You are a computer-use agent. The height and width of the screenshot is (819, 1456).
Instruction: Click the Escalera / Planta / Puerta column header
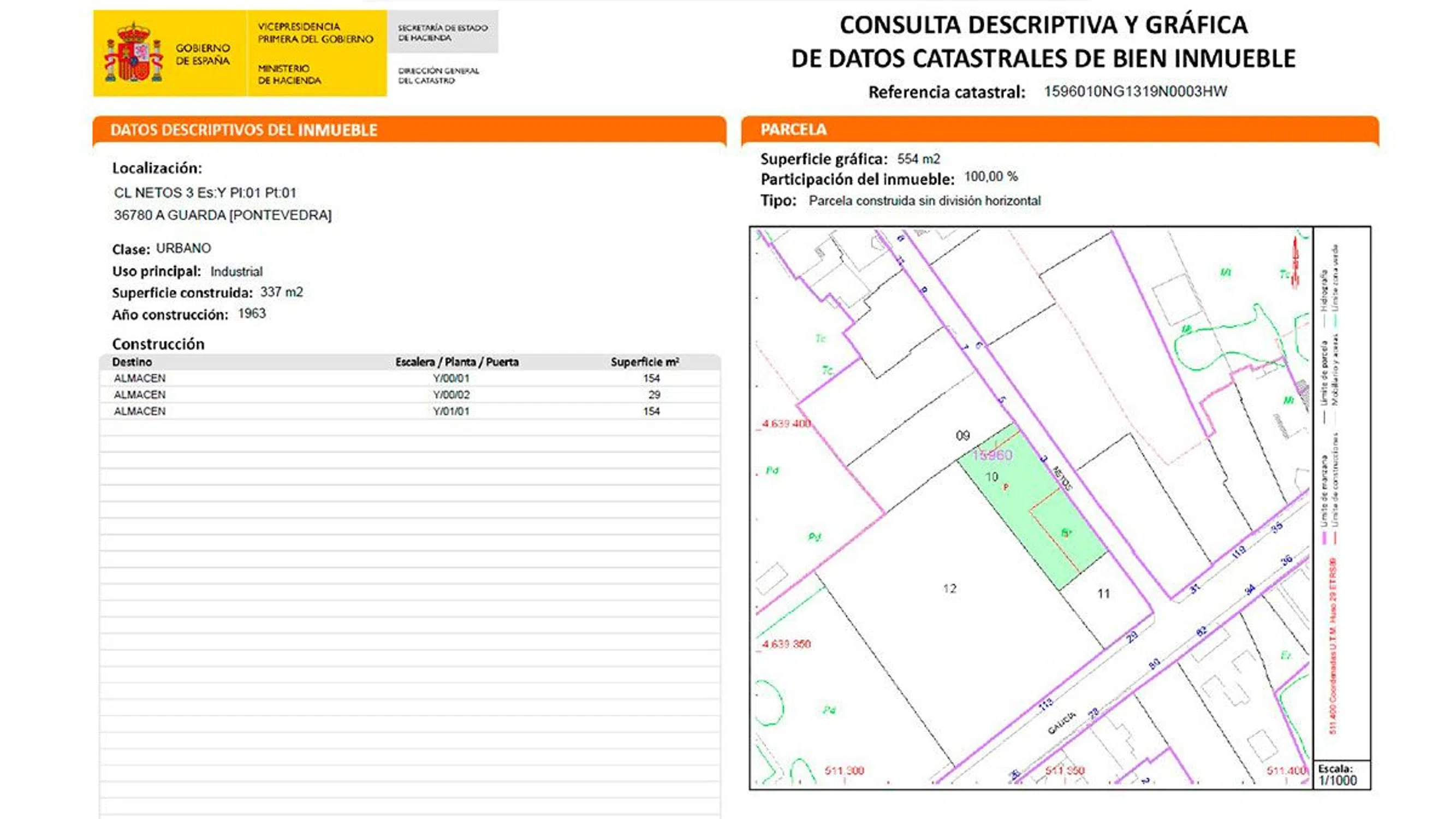(457, 362)
